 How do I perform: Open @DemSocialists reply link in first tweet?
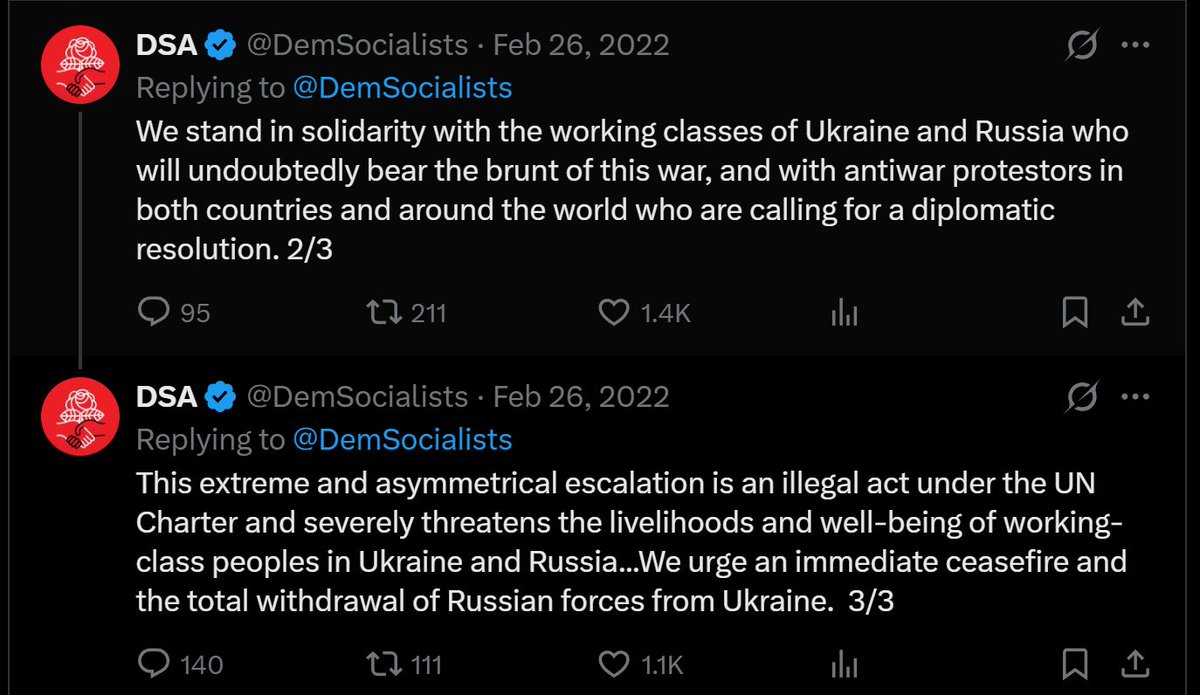[402, 88]
